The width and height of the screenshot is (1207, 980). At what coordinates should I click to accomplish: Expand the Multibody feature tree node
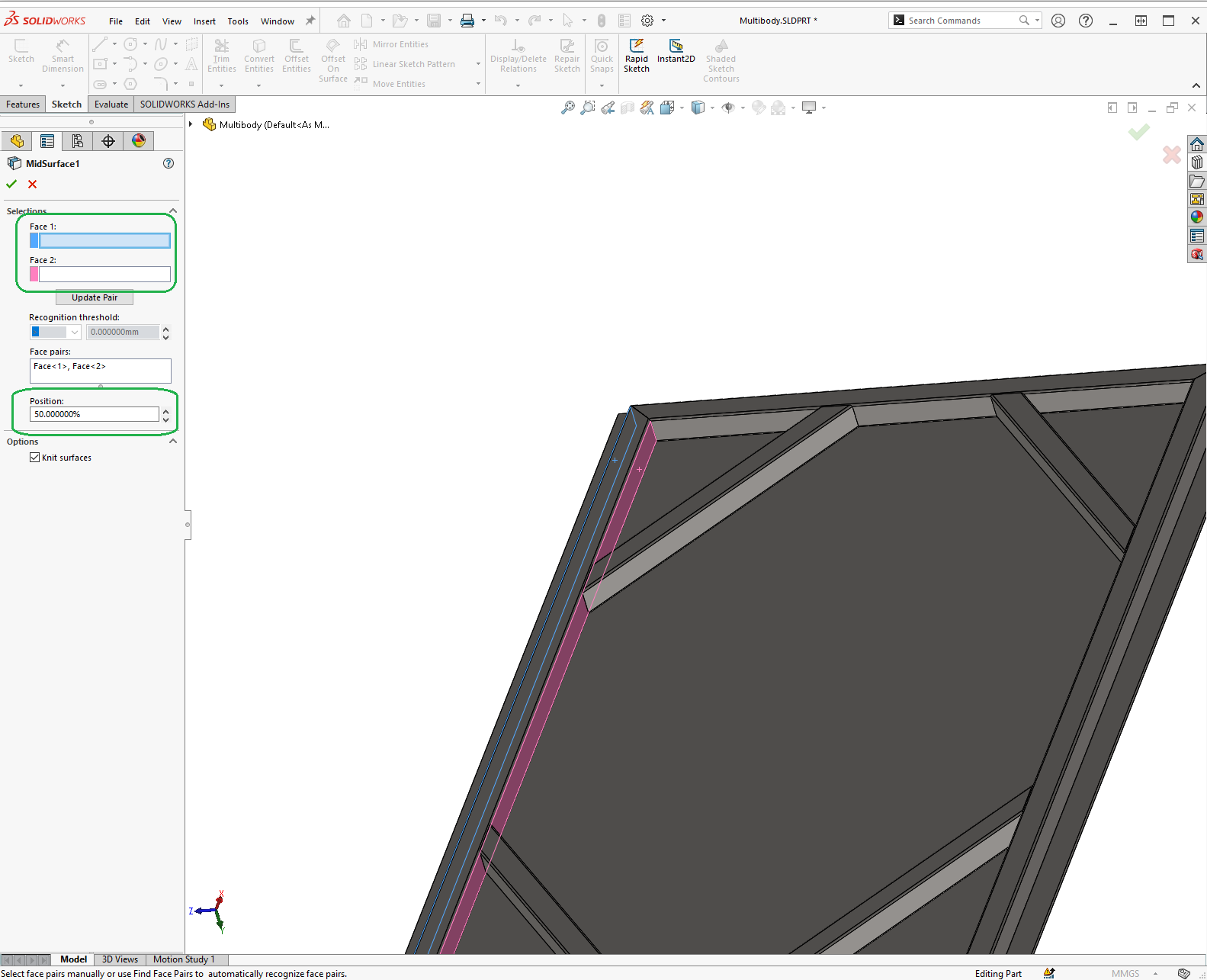(x=191, y=124)
